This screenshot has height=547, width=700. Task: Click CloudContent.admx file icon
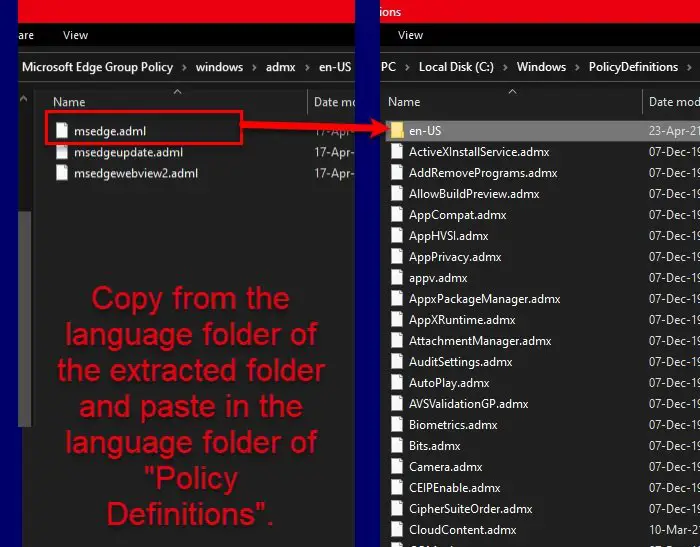pos(397,530)
